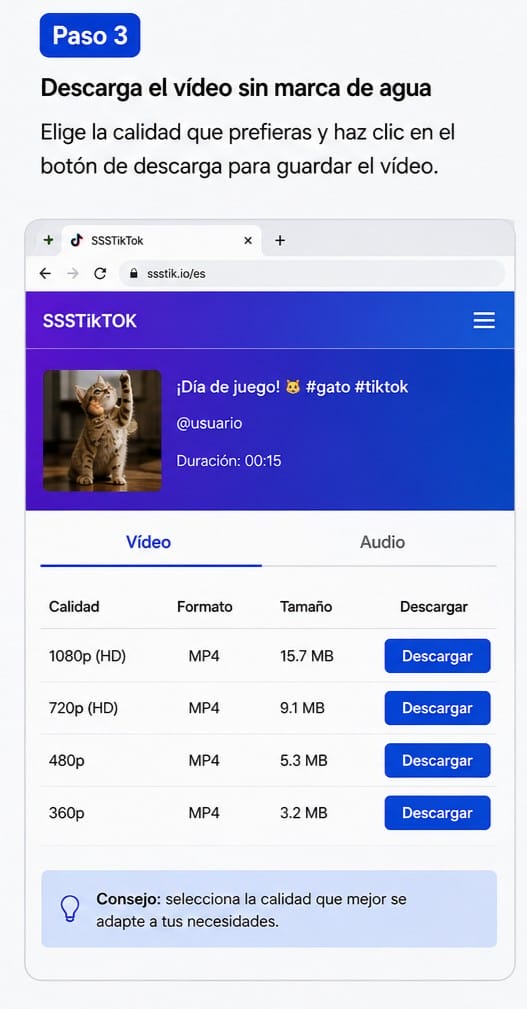527x1009 pixels.
Task: Click the 3.2 MB size value
Action: point(304,813)
